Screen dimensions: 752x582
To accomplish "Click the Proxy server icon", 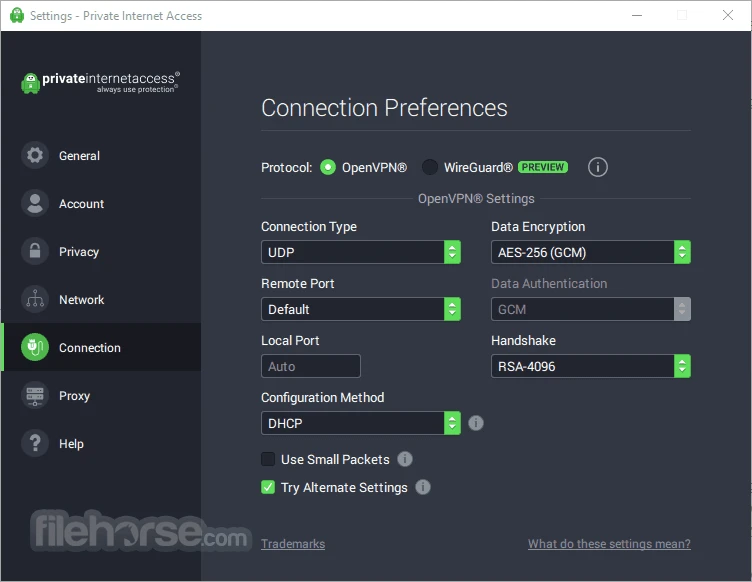I will pyautogui.click(x=35, y=396).
